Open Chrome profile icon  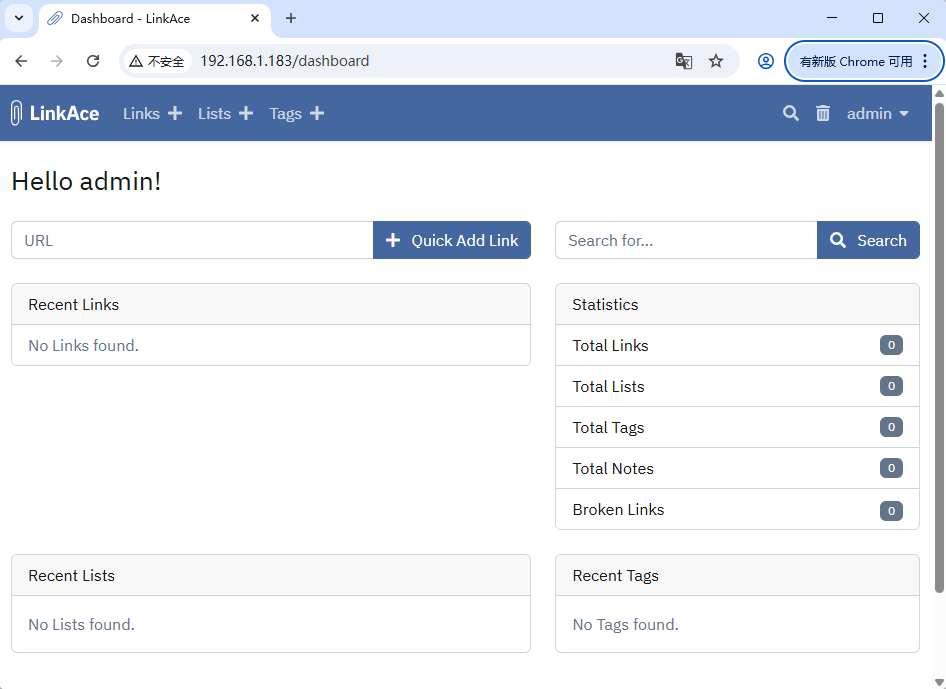pyautogui.click(x=766, y=61)
